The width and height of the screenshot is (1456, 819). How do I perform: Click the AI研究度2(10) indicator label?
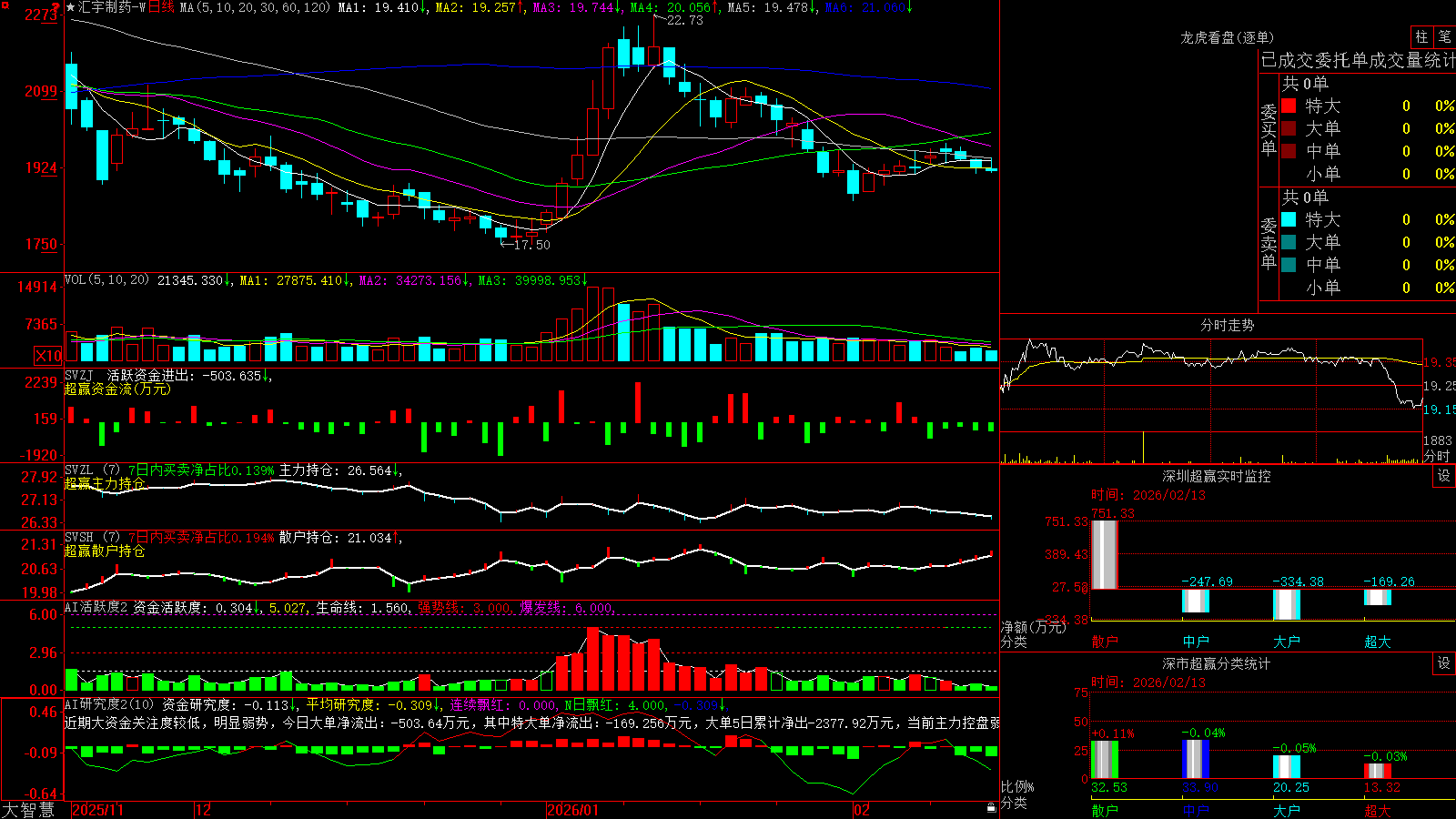[110, 704]
